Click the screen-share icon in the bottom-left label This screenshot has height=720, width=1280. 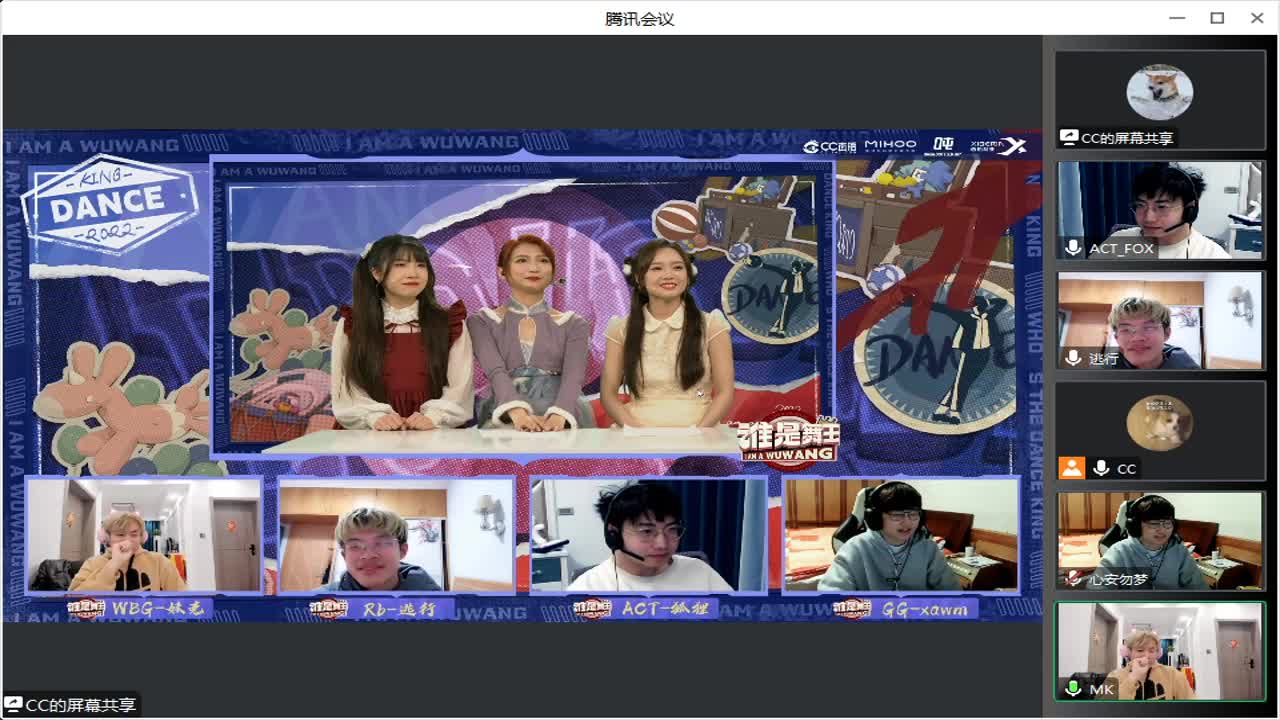click(13, 705)
